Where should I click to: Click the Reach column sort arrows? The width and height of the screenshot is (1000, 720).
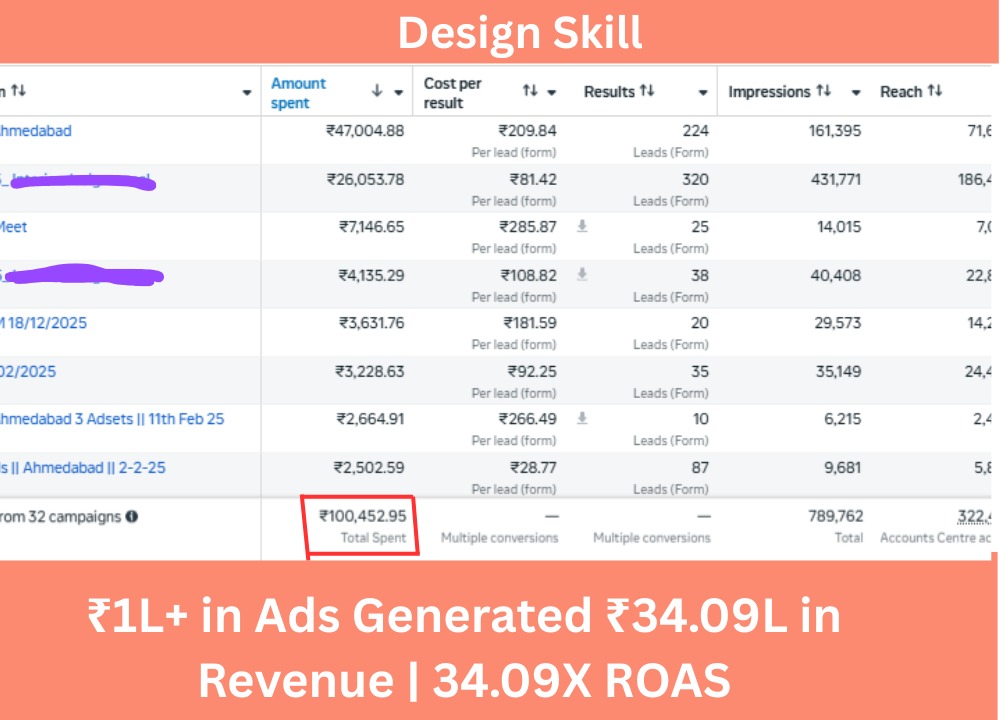pos(934,91)
